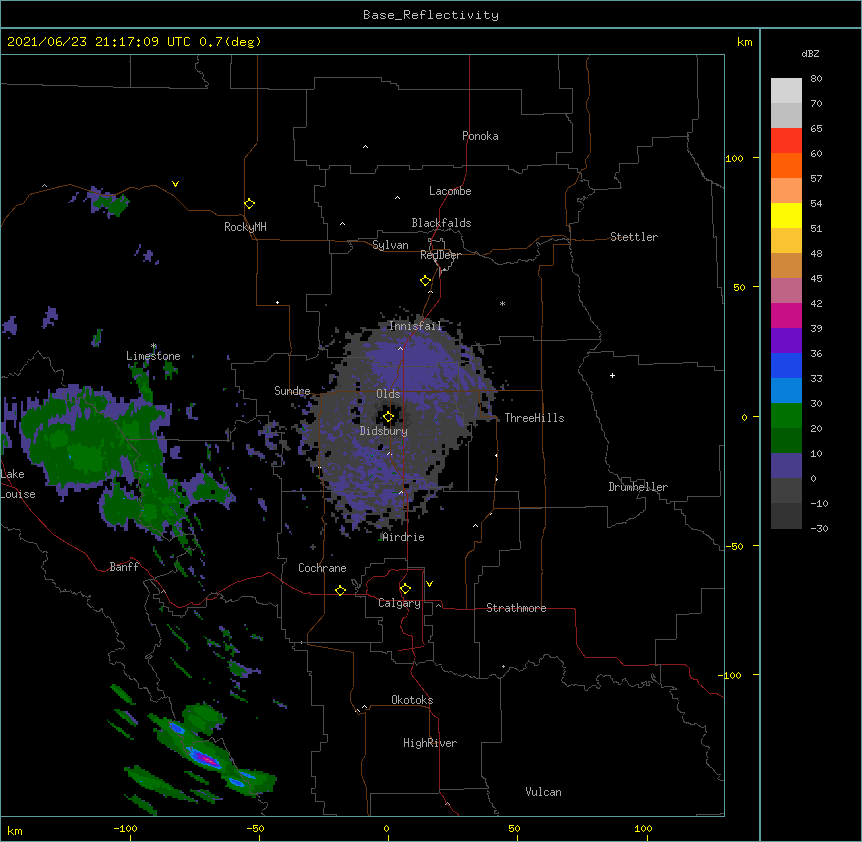The image size is (862, 842).
Task: Click the ThreeHills town label
Action: click(x=534, y=418)
